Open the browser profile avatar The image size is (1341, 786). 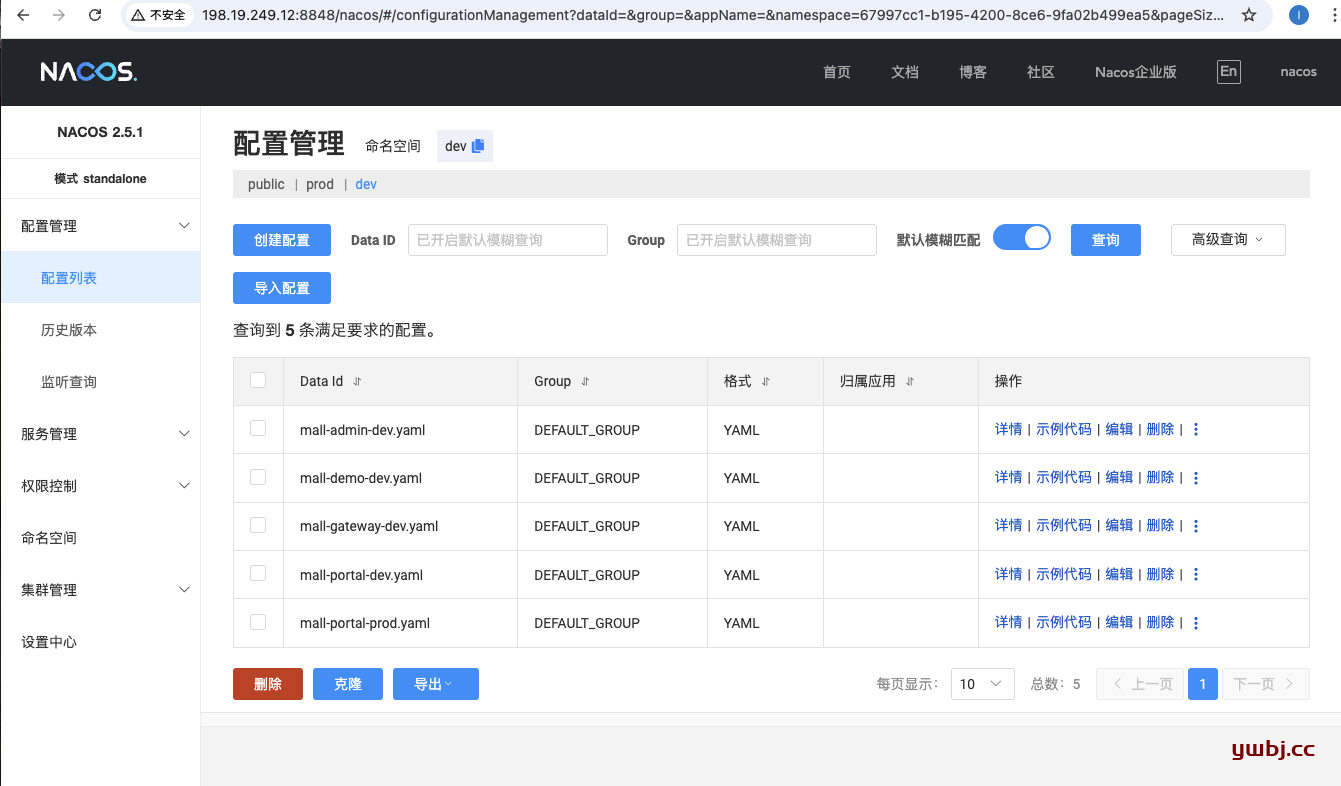(1298, 15)
